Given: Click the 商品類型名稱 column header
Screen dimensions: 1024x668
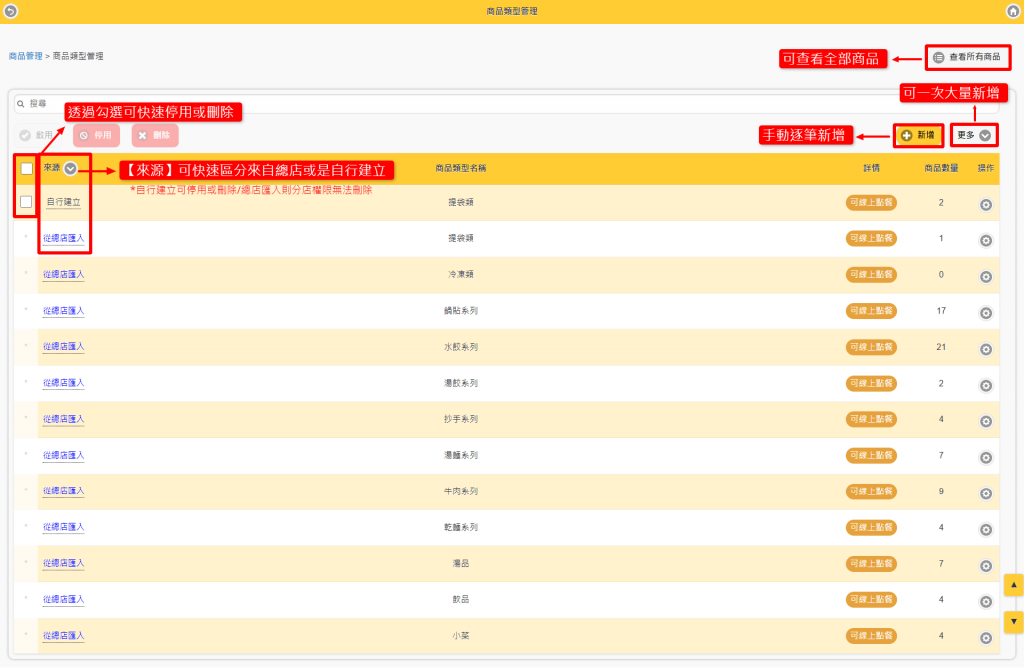Looking at the screenshot, I should pyautogui.click(x=460, y=168).
